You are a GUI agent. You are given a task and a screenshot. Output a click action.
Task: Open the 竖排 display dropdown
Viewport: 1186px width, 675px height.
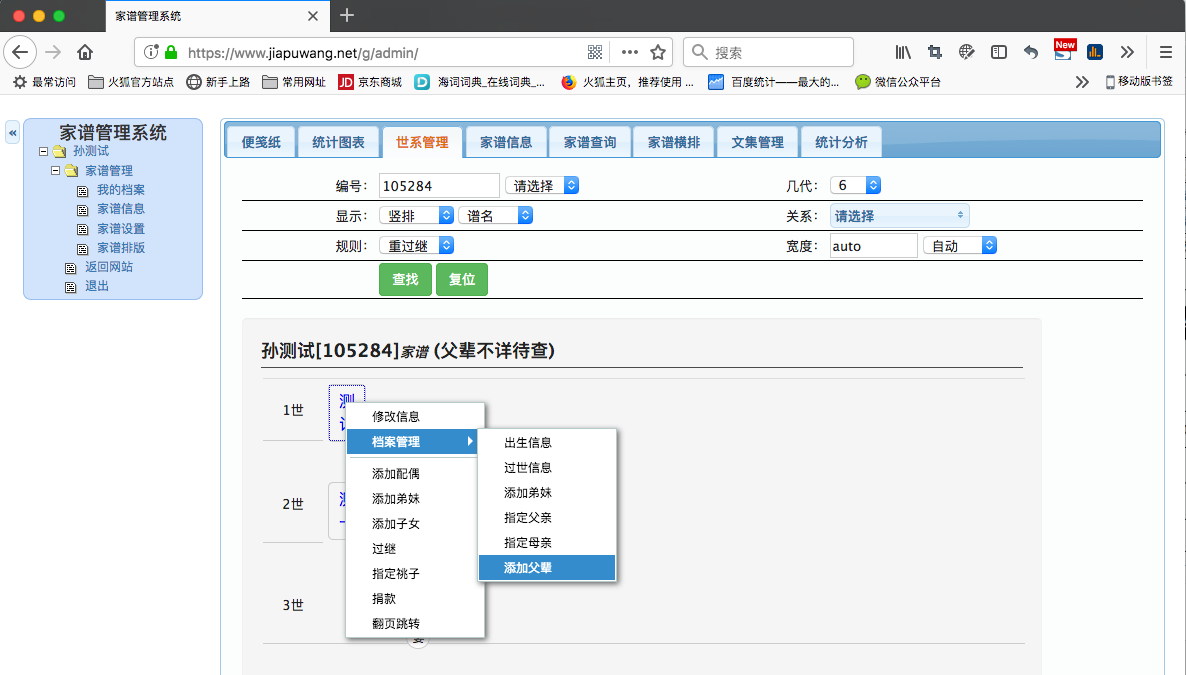tap(416, 216)
